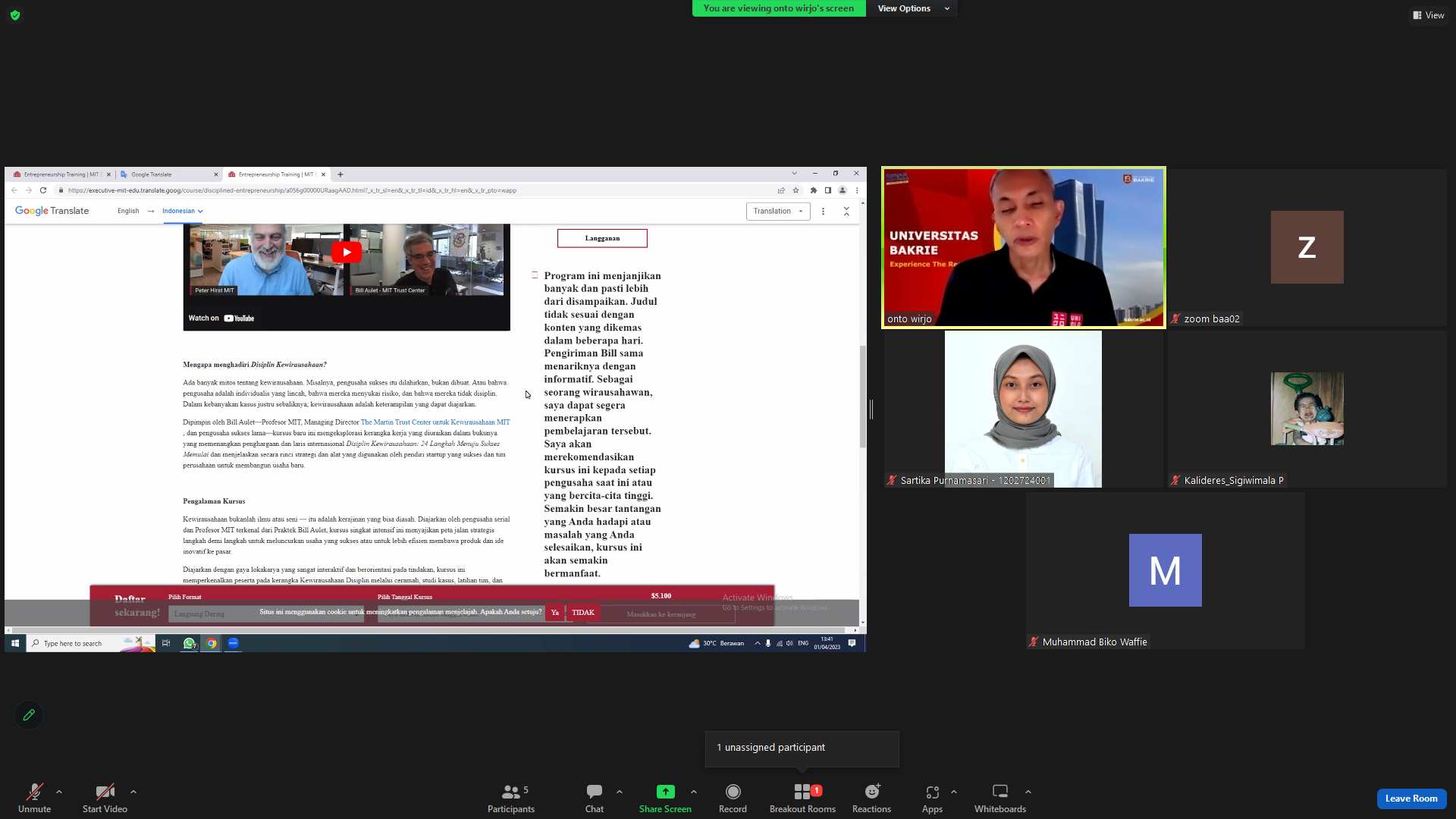Screen dimensions: 1456x819
Task: Click the green encryption shield icon
Action: coord(15,15)
